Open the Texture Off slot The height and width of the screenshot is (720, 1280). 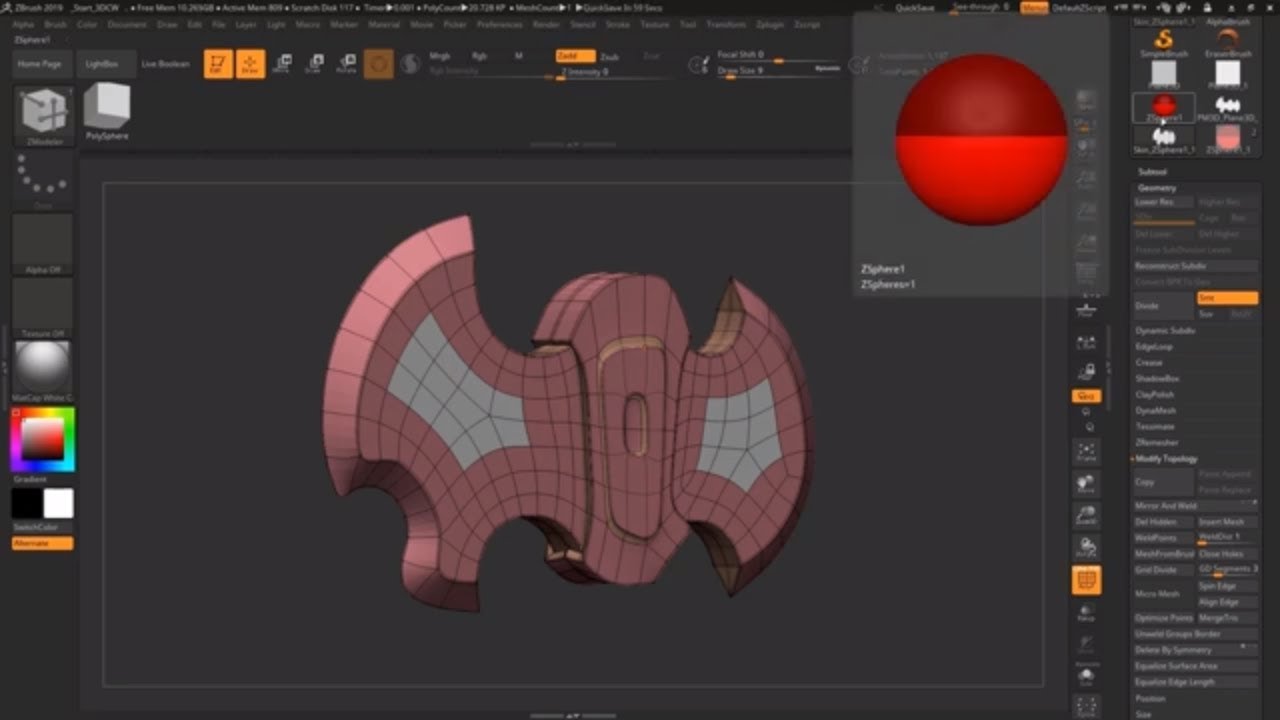(43, 307)
